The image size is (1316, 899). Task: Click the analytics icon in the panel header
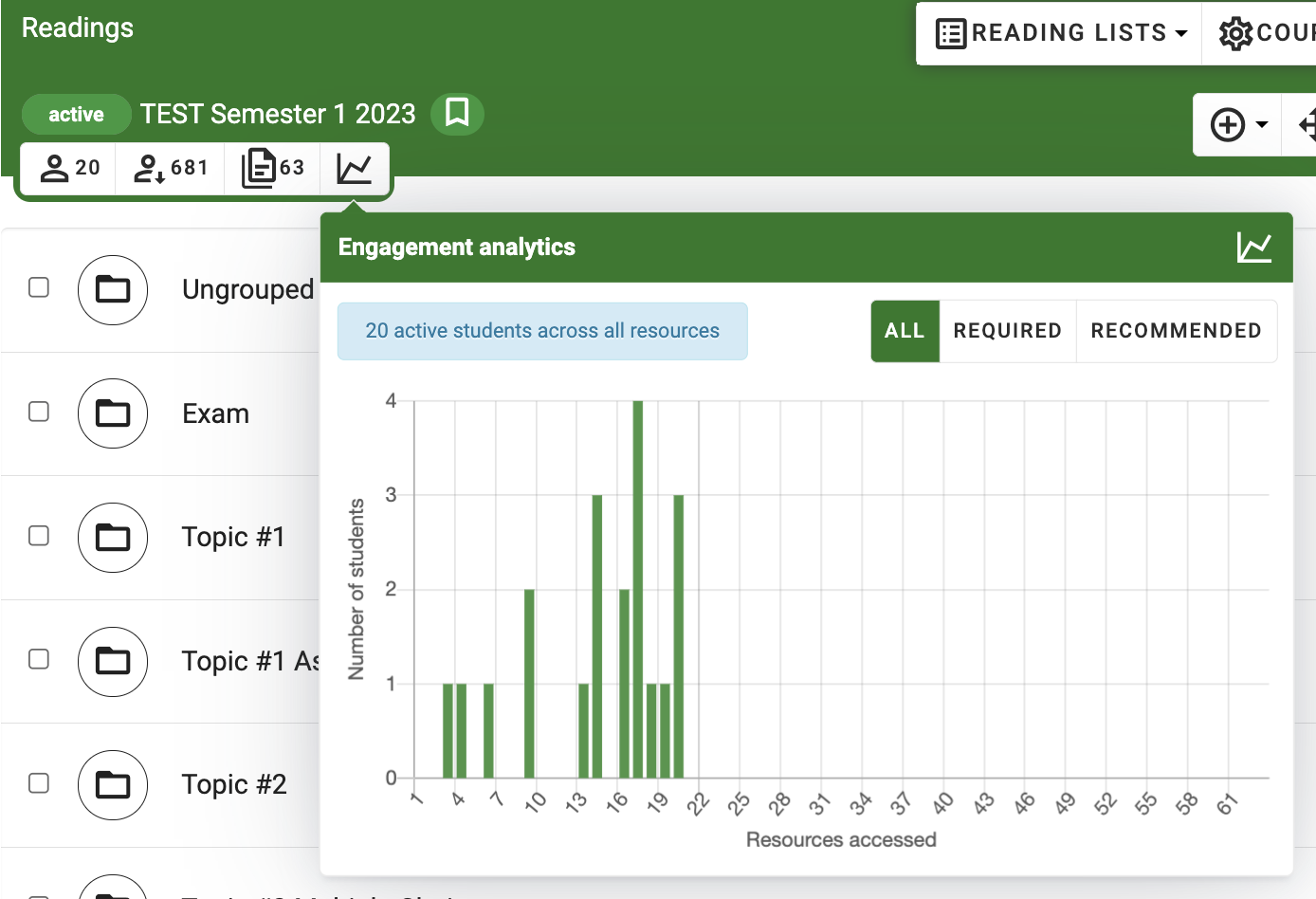click(1254, 246)
